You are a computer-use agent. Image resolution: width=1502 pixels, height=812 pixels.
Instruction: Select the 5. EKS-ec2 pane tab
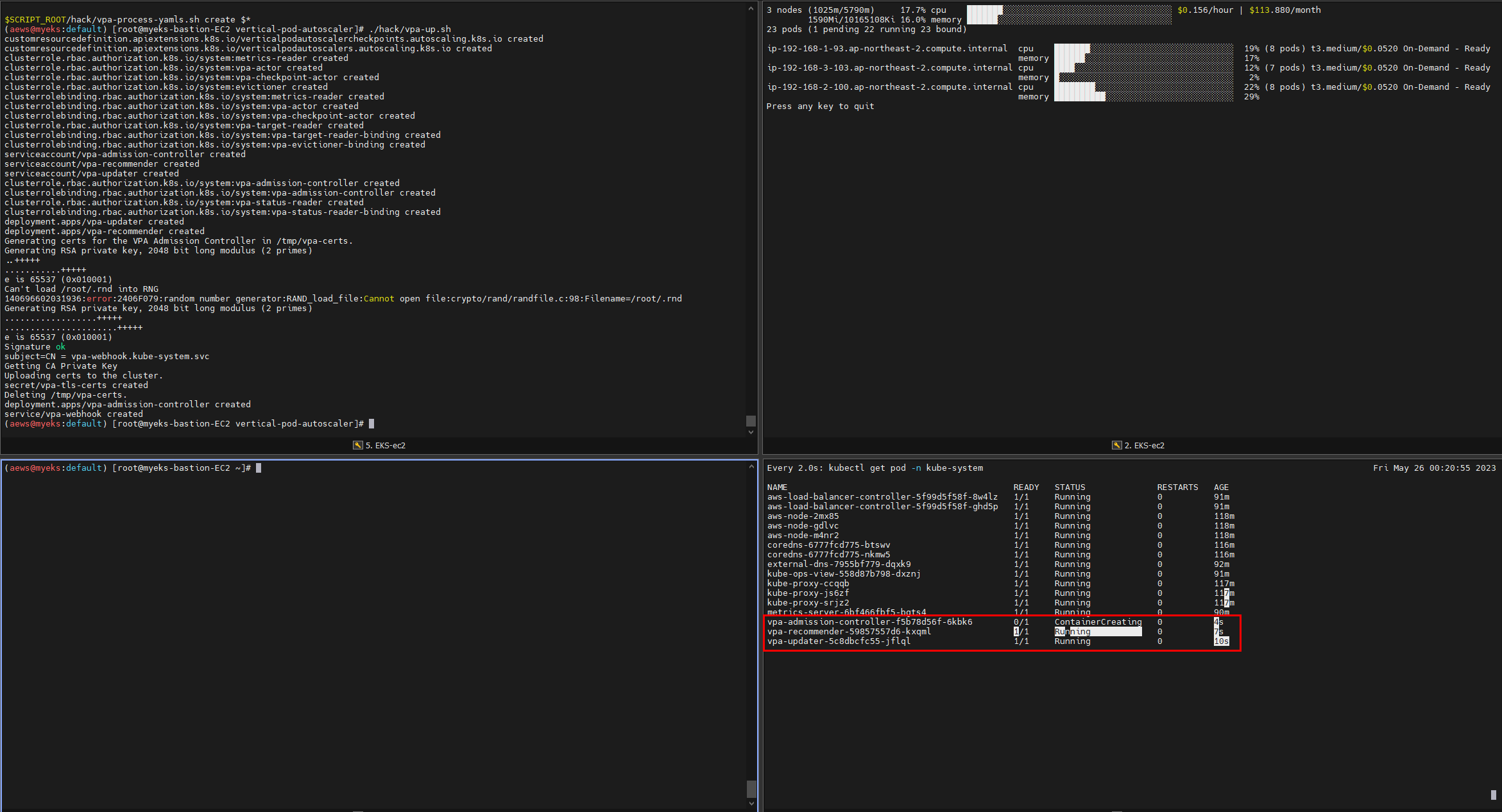(x=385, y=445)
